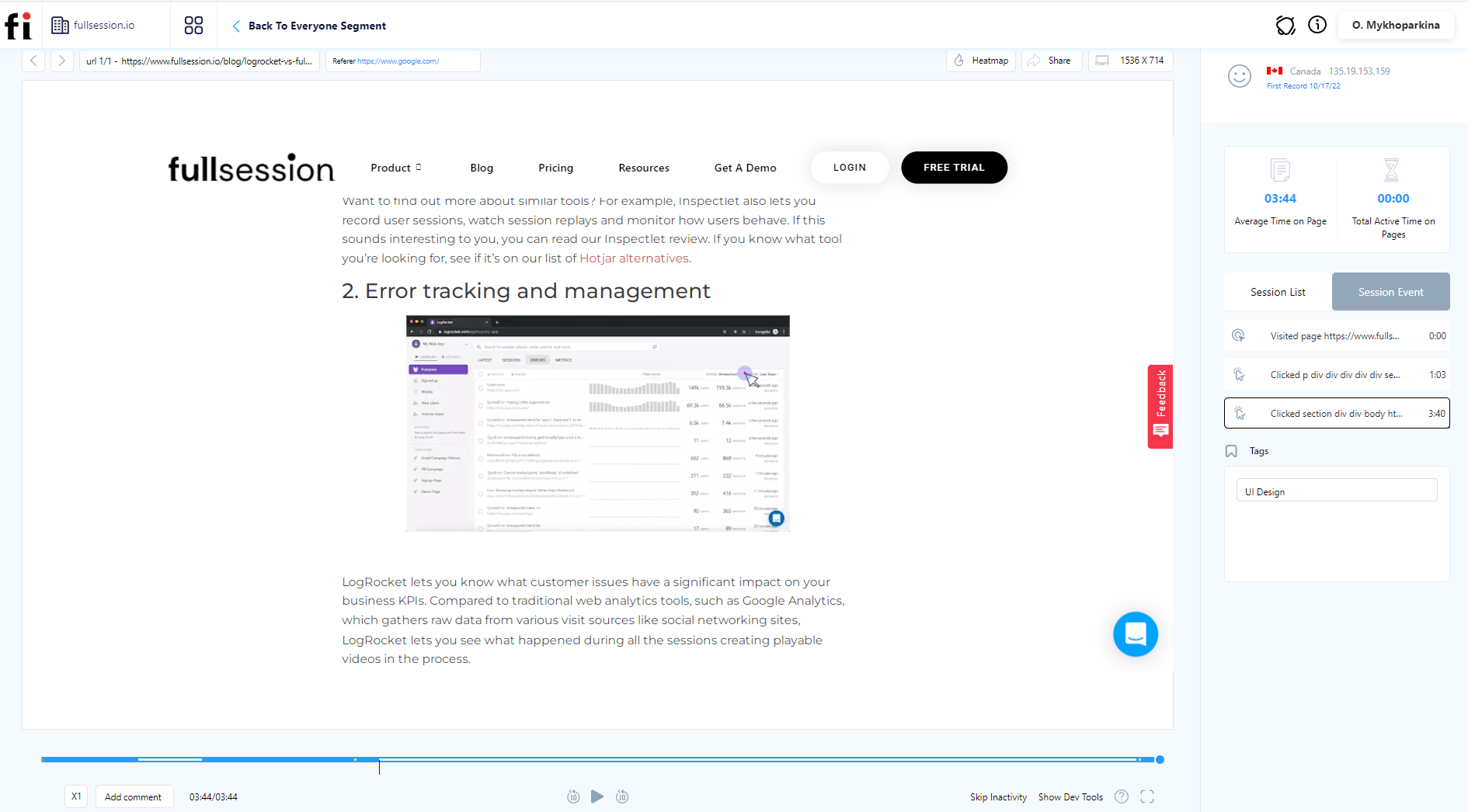Toggle Show Dev Tools
This screenshot has height=812, width=1468.
pyautogui.click(x=1070, y=797)
